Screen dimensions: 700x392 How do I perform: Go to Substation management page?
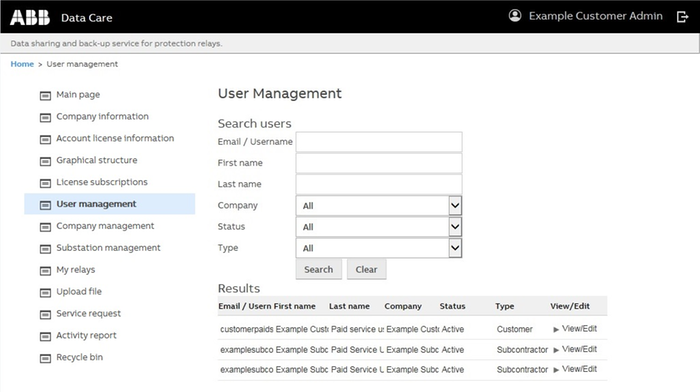tap(108, 248)
